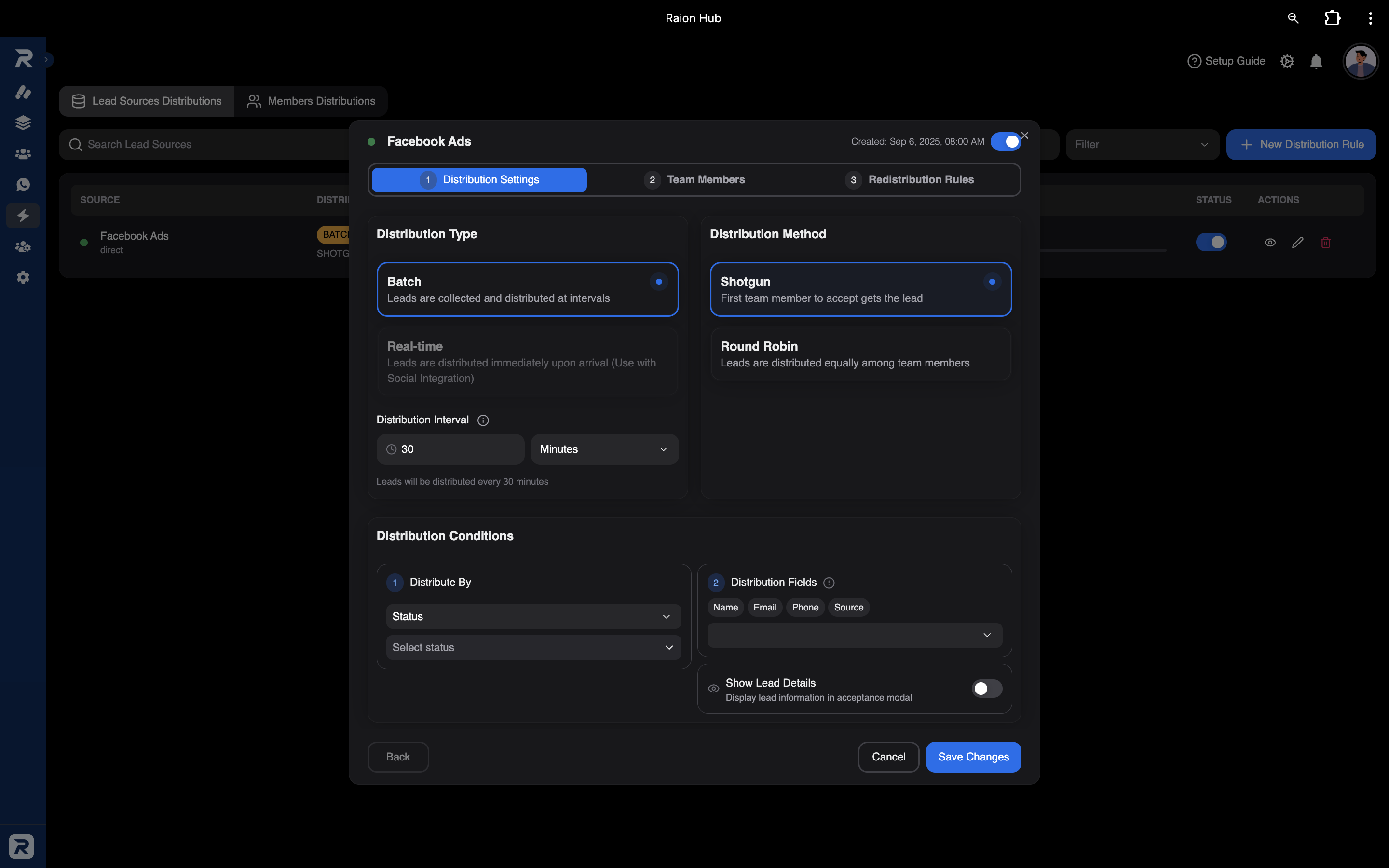Open the Minutes unit dropdown
Viewport: 1389px width, 868px height.
pyautogui.click(x=604, y=449)
